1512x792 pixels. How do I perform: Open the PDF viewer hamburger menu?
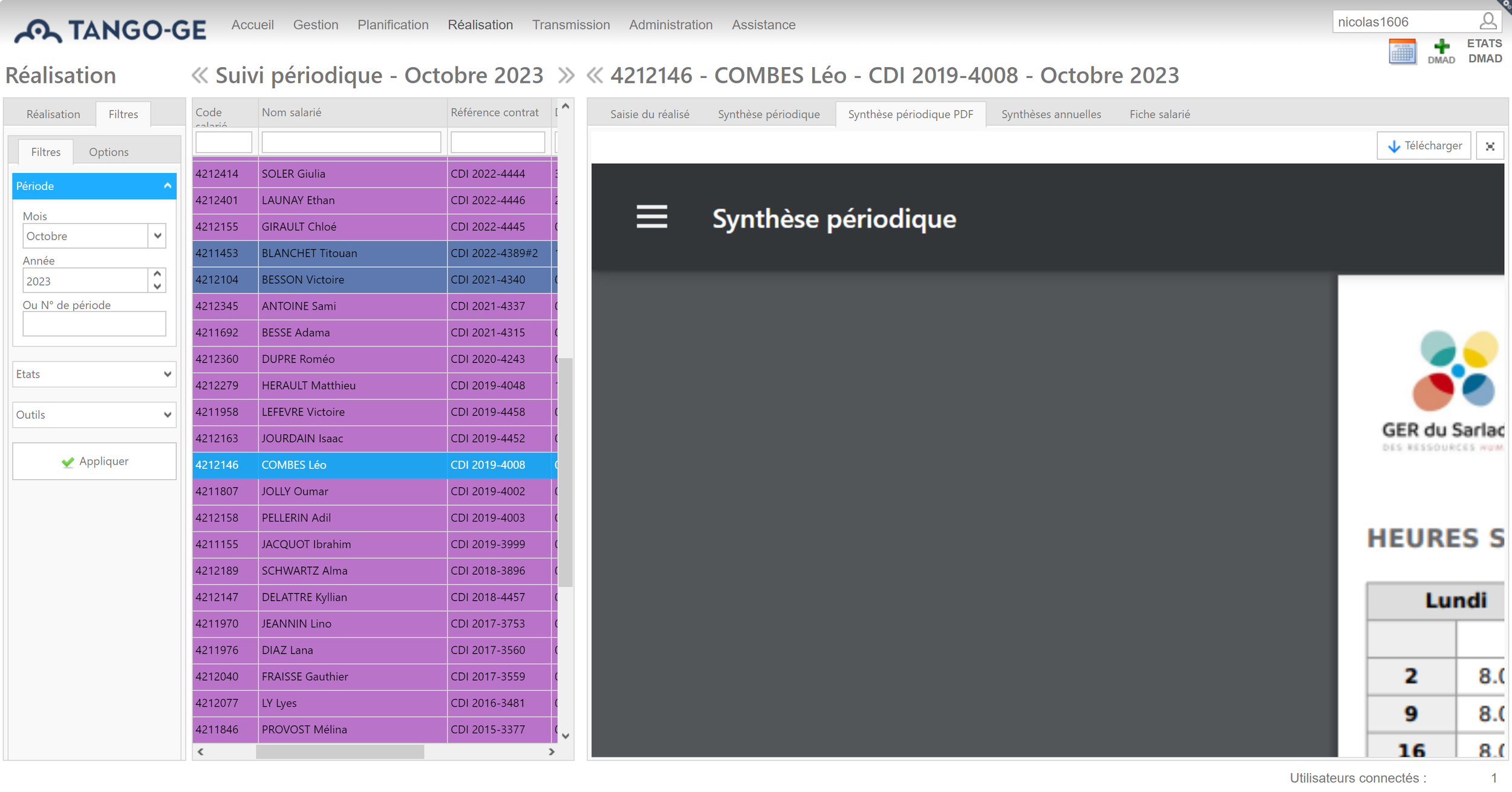pos(651,217)
